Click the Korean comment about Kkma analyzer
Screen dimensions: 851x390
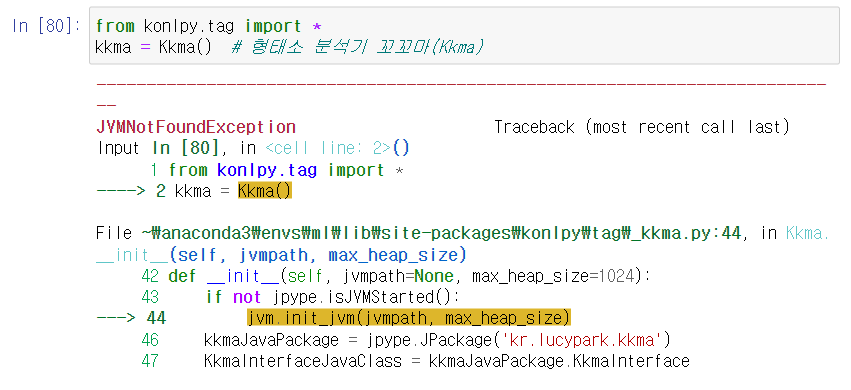357,47
